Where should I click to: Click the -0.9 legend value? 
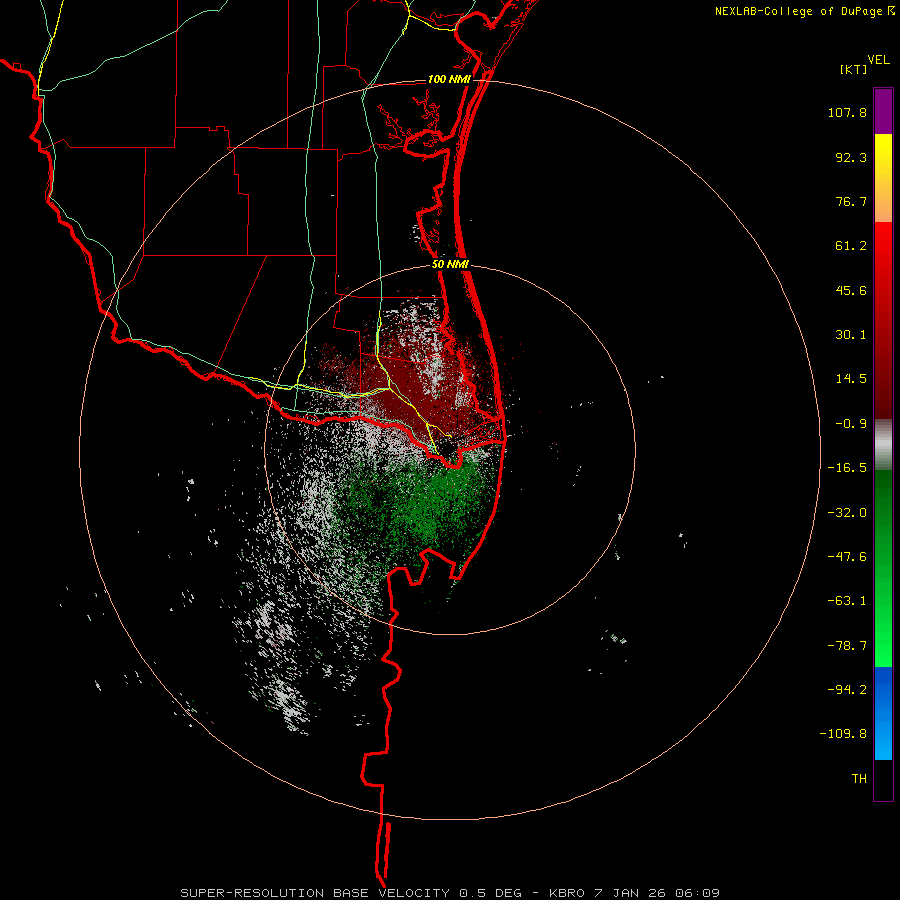pyautogui.click(x=851, y=424)
